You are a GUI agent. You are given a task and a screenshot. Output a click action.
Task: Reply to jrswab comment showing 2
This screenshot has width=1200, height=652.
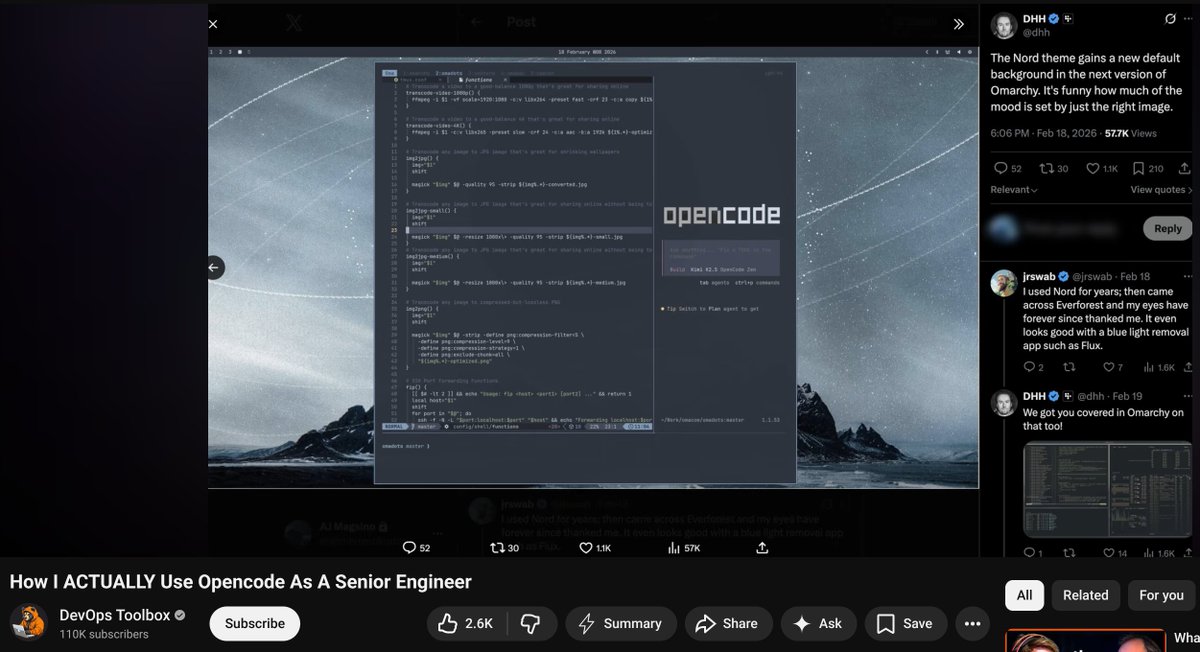pyautogui.click(x=1034, y=368)
